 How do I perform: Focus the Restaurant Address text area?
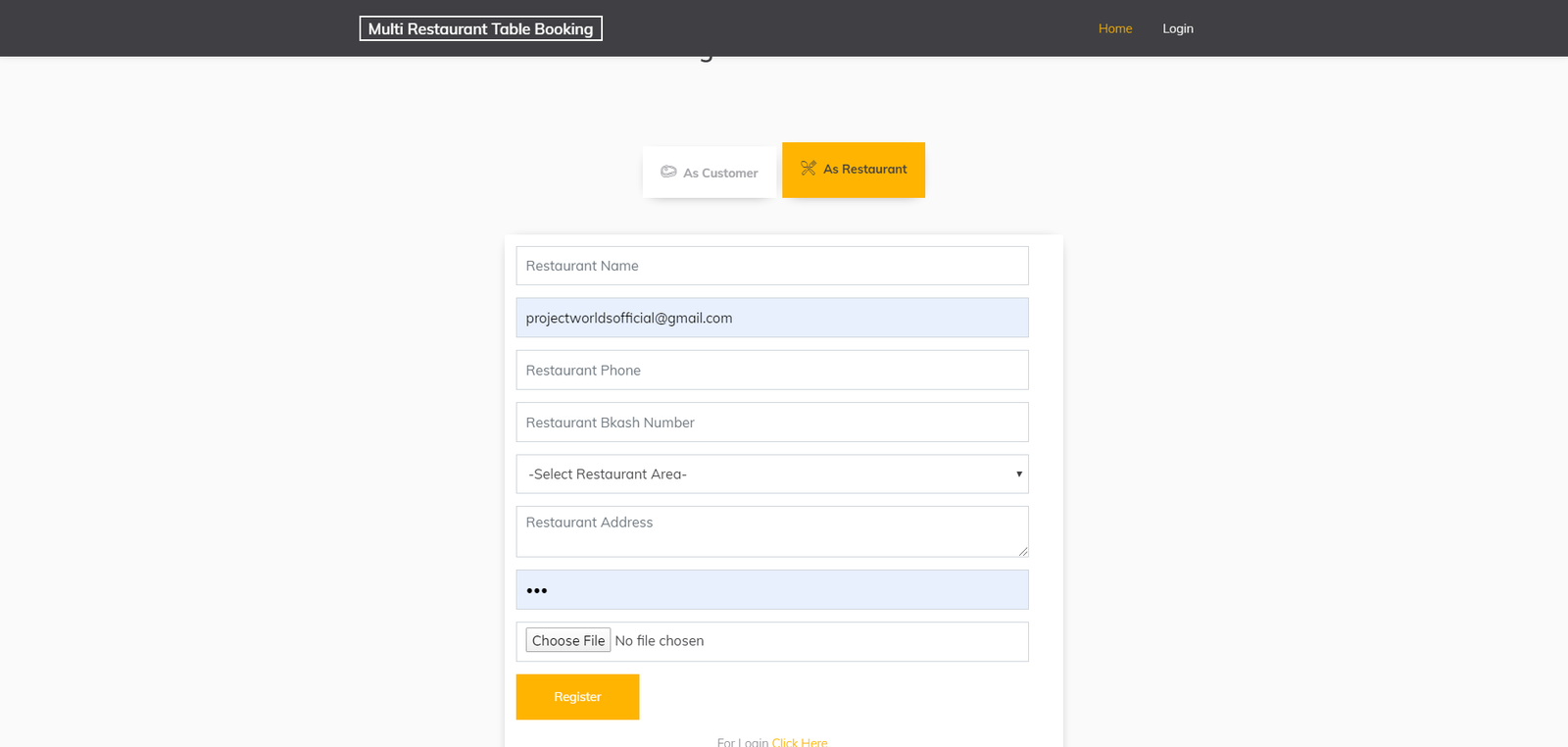coord(771,531)
